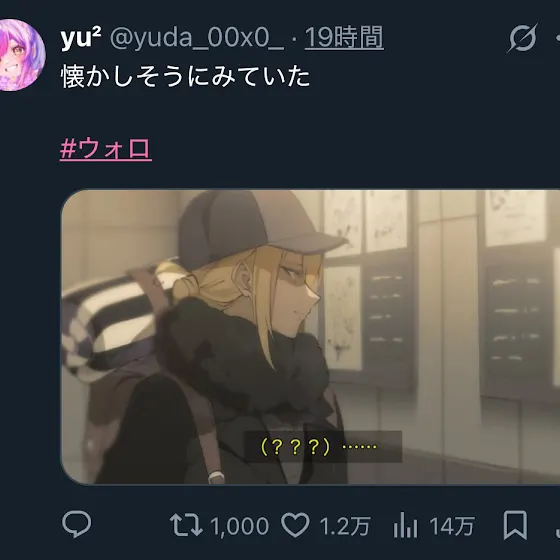
Task: Click the tweet text 懐かしそうにみていた
Action: [185, 76]
